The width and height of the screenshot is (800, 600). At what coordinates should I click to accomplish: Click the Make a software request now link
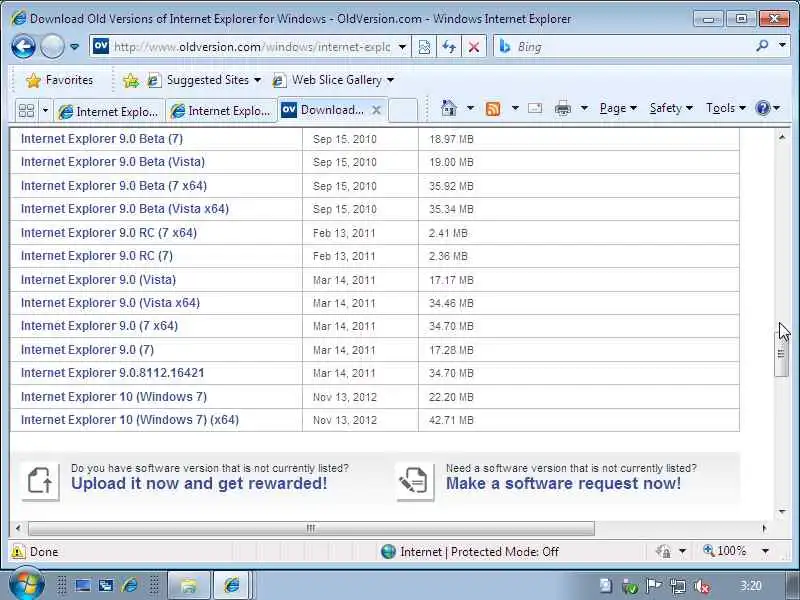click(x=563, y=483)
